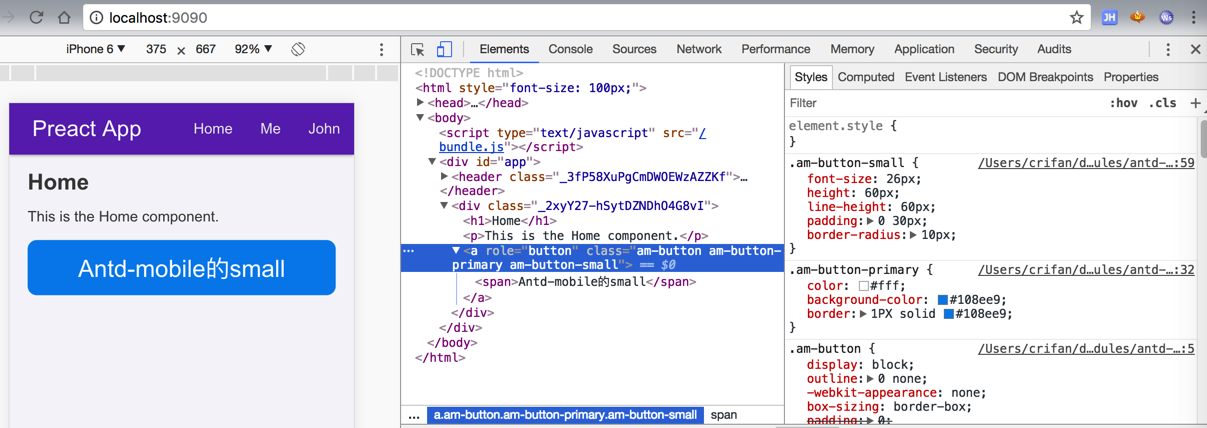The width and height of the screenshot is (1207, 428).
Task: Click Home in the Preact nav bar
Action: point(213,128)
